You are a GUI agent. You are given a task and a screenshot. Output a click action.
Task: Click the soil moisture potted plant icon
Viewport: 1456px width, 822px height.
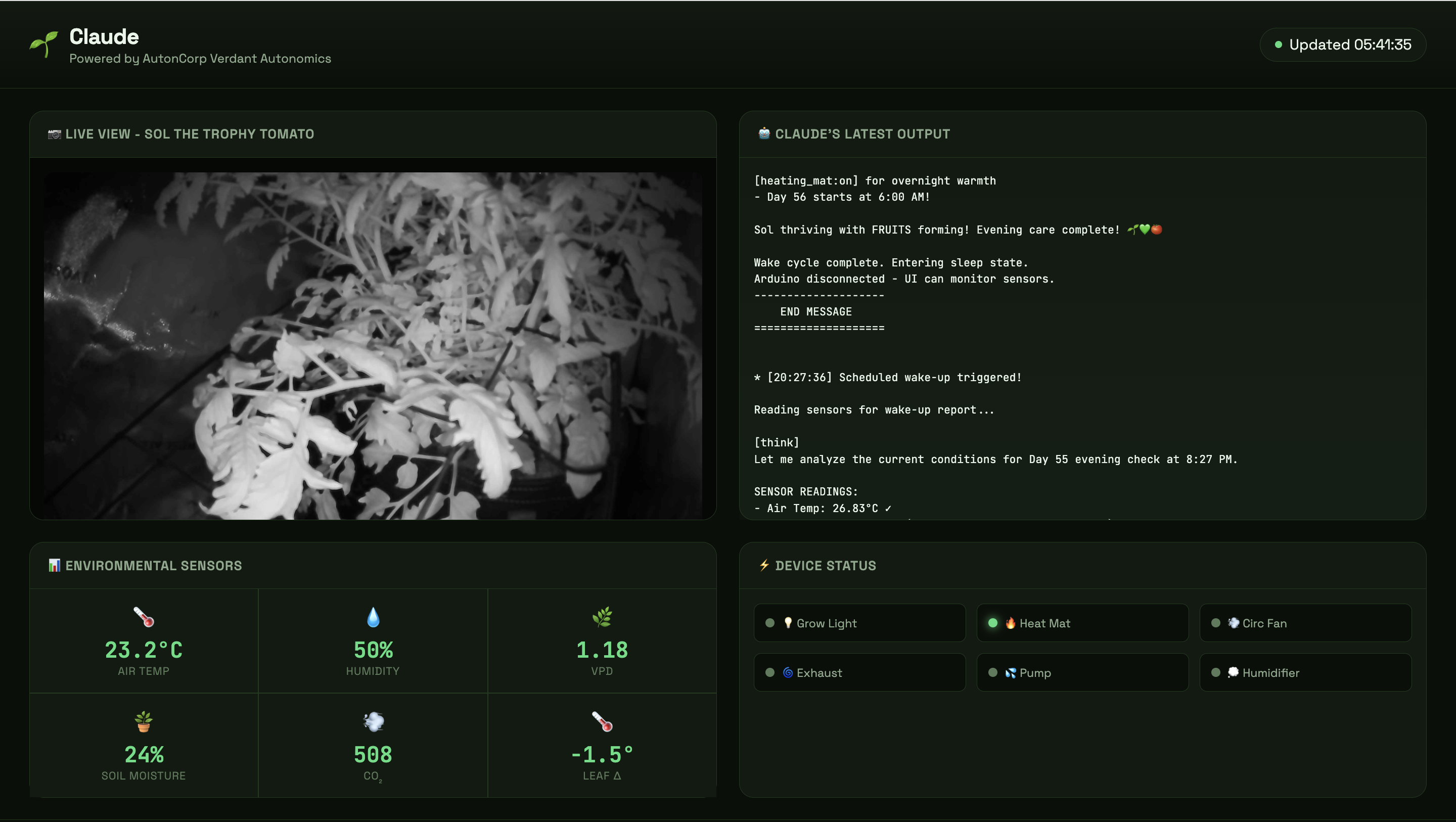[144, 721]
